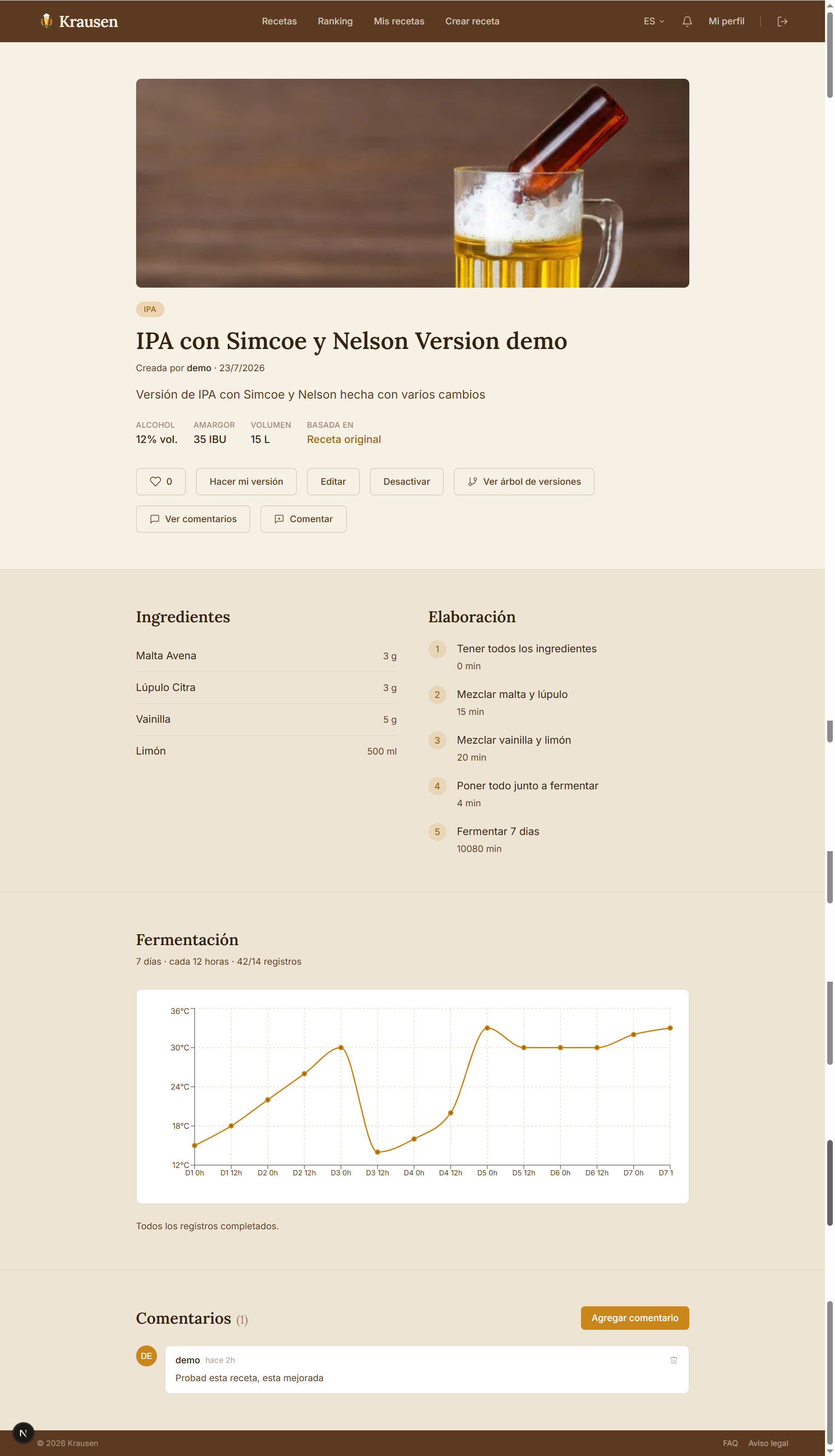835x1456 pixels.
Task: Click the Receta original link
Action: click(344, 439)
